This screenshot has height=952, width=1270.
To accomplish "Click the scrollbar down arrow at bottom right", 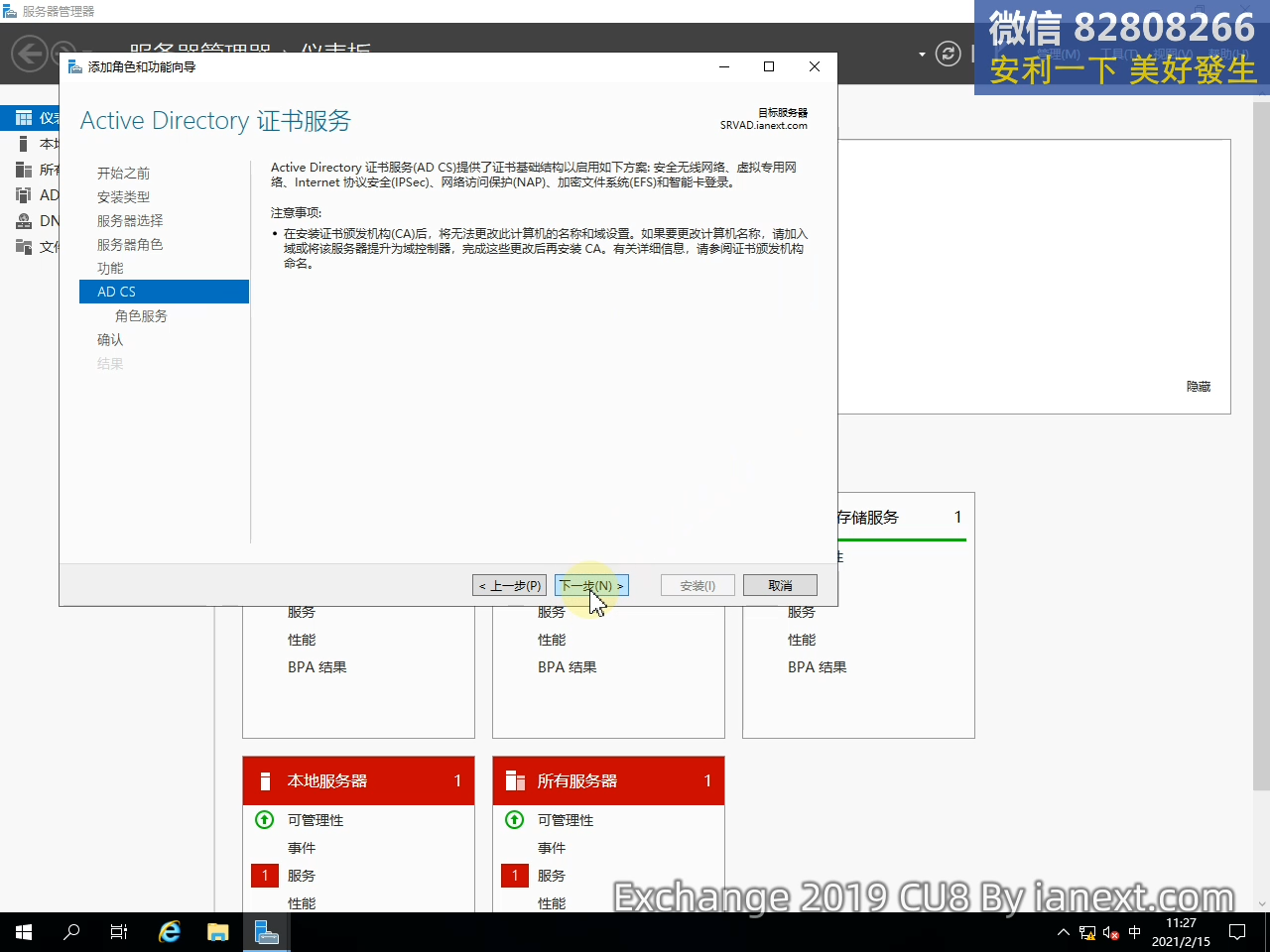I will click(1261, 903).
